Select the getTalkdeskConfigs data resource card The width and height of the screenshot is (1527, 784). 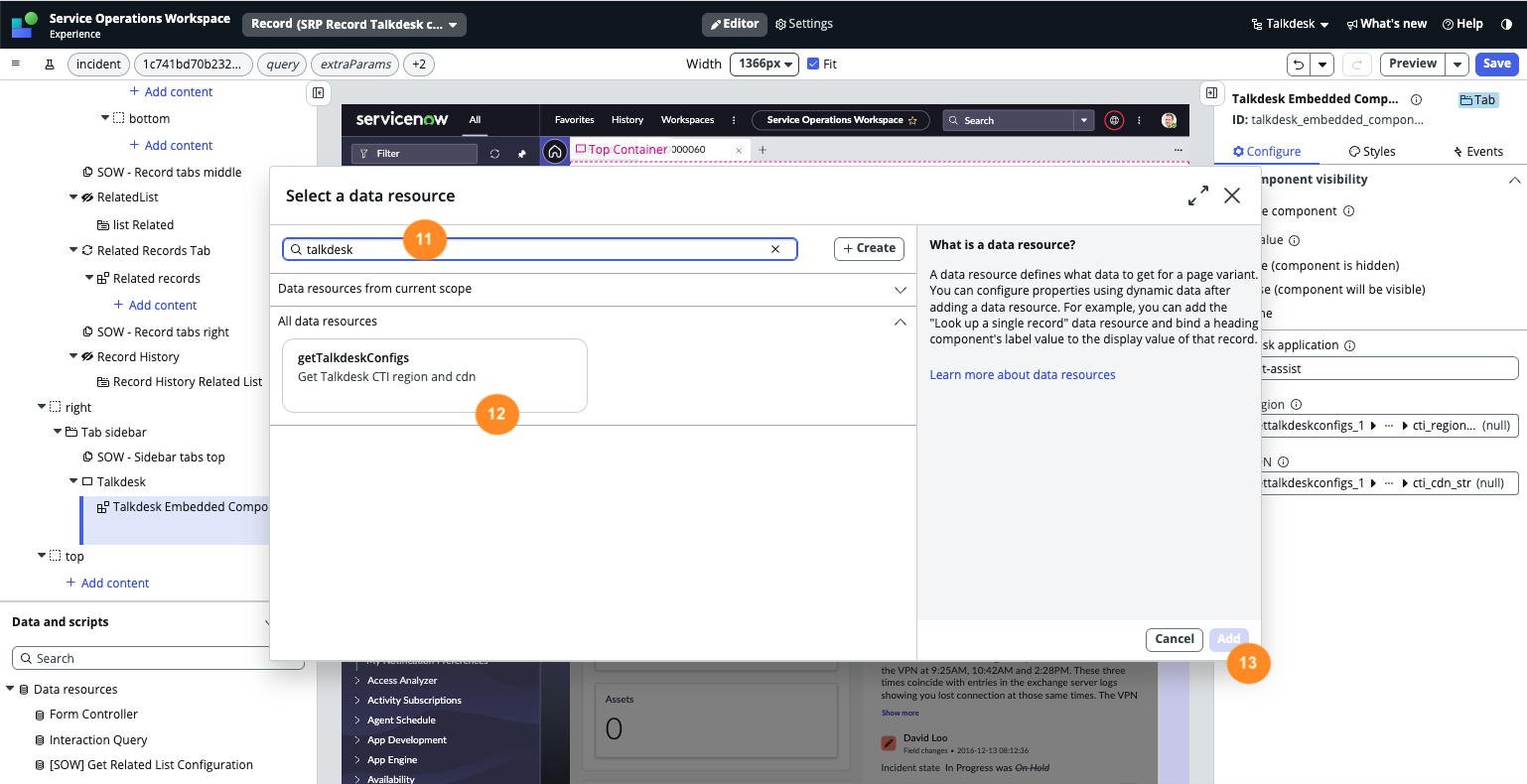pyautogui.click(x=435, y=375)
